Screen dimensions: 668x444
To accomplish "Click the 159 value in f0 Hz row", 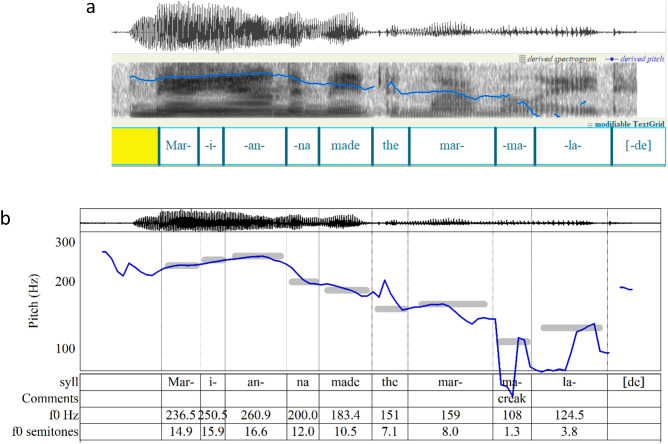I will click(450, 415).
